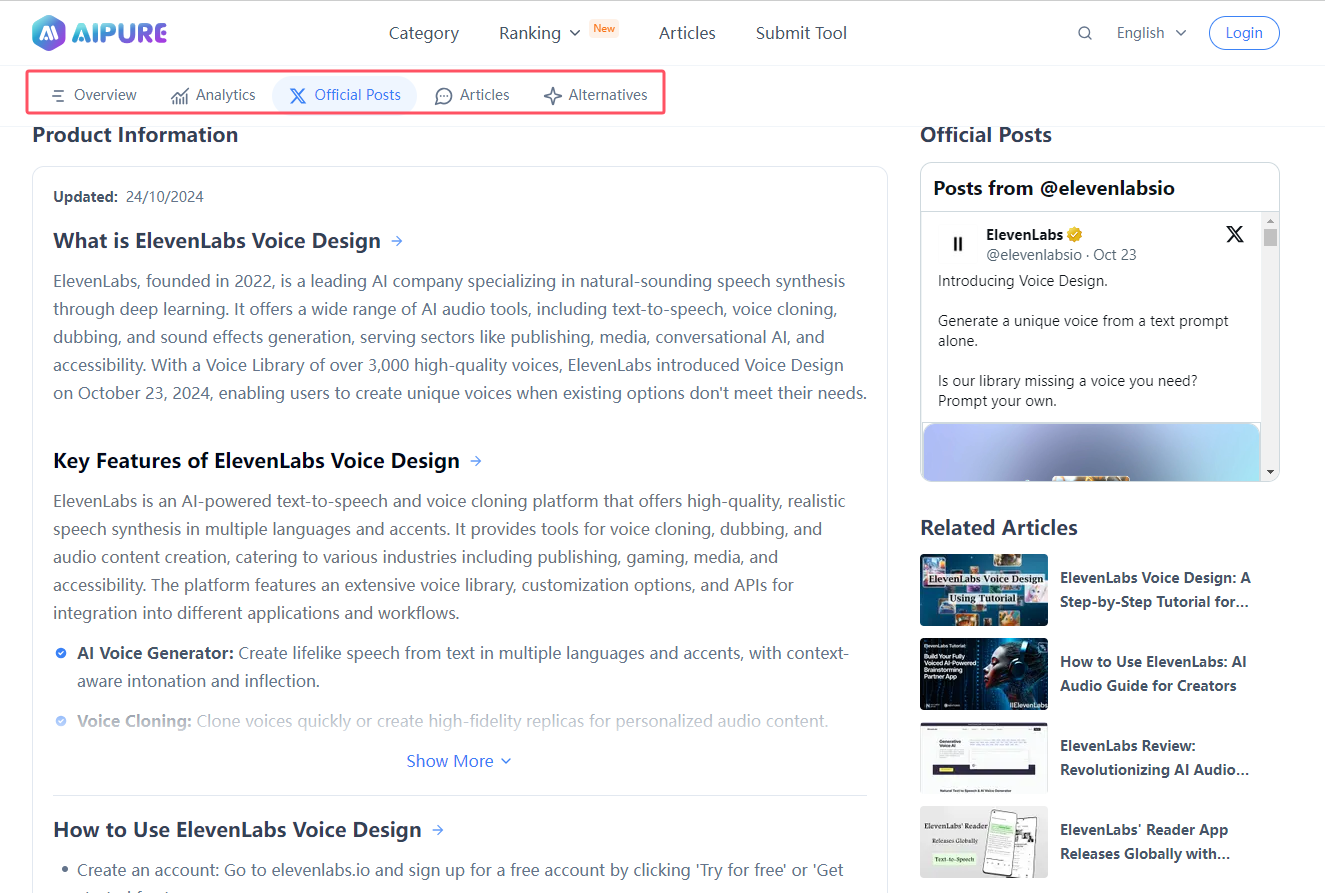Open the Submit Tool page
This screenshot has height=893, width=1325.
pyautogui.click(x=801, y=33)
